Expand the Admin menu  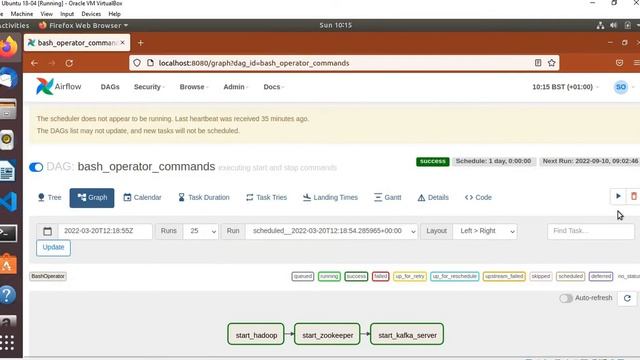click(x=236, y=87)
